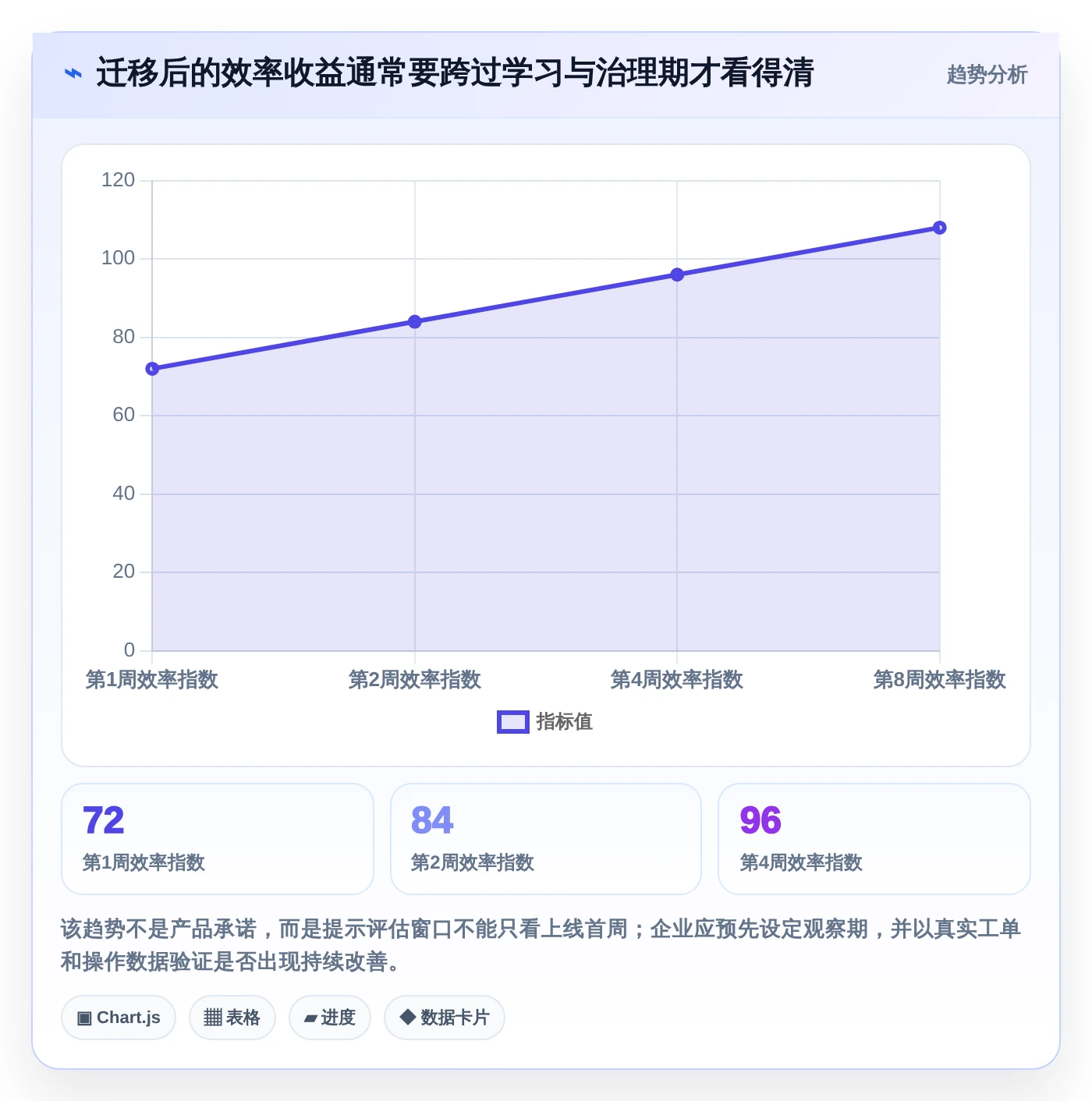Click the 数据卡片 tag chip
1092x1101 pixels.
pyautogui.click(x=445, y=1018)
